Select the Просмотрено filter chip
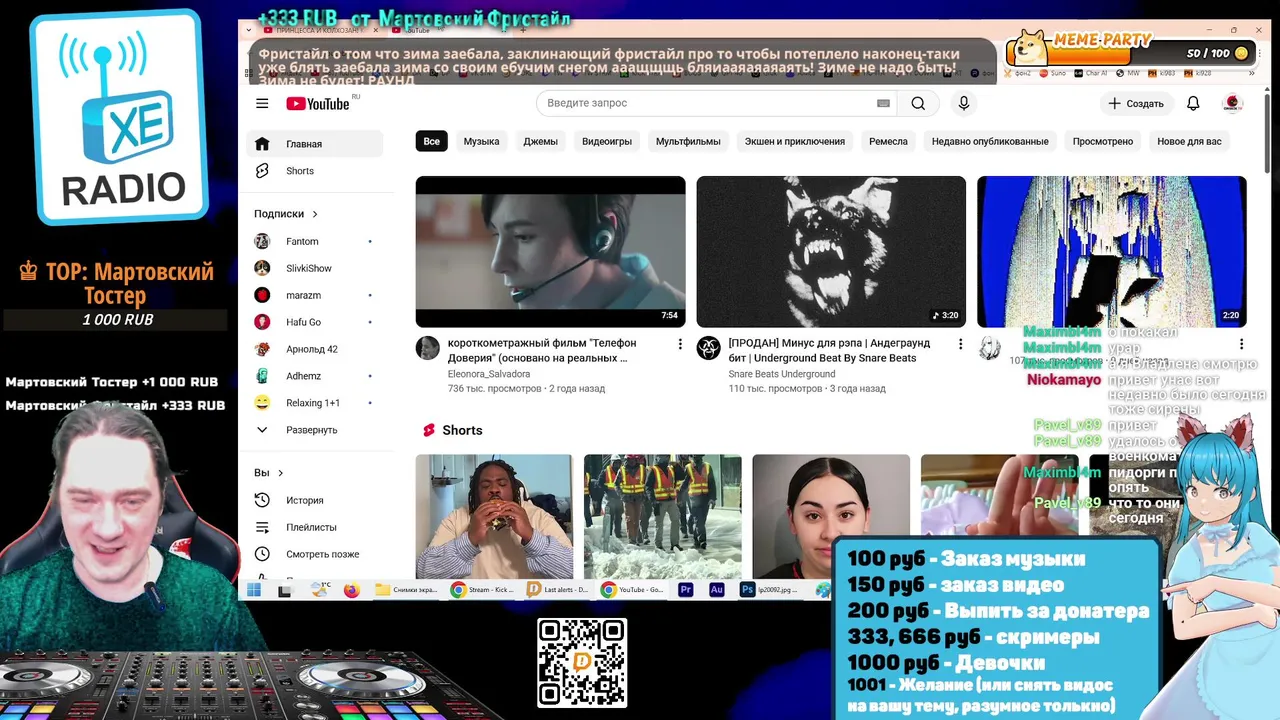The height and width of the screenshot is (720, 1280). [1103, 141]
